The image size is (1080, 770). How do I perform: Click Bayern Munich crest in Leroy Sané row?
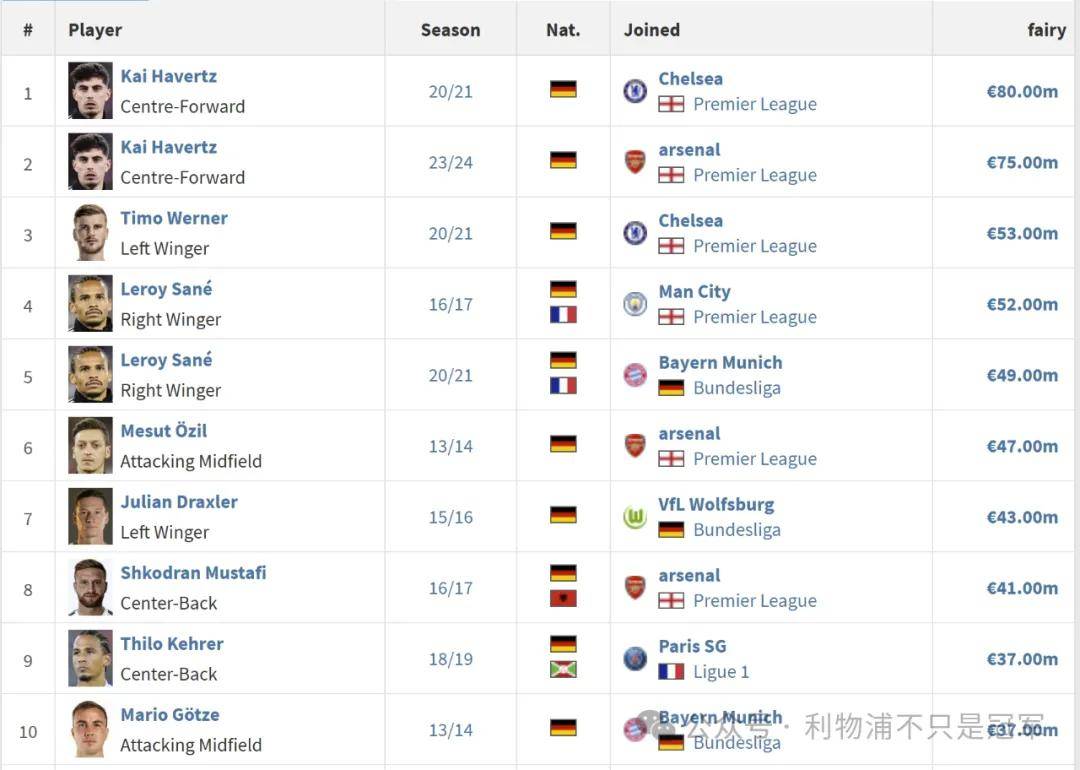[x=635, y=375]
